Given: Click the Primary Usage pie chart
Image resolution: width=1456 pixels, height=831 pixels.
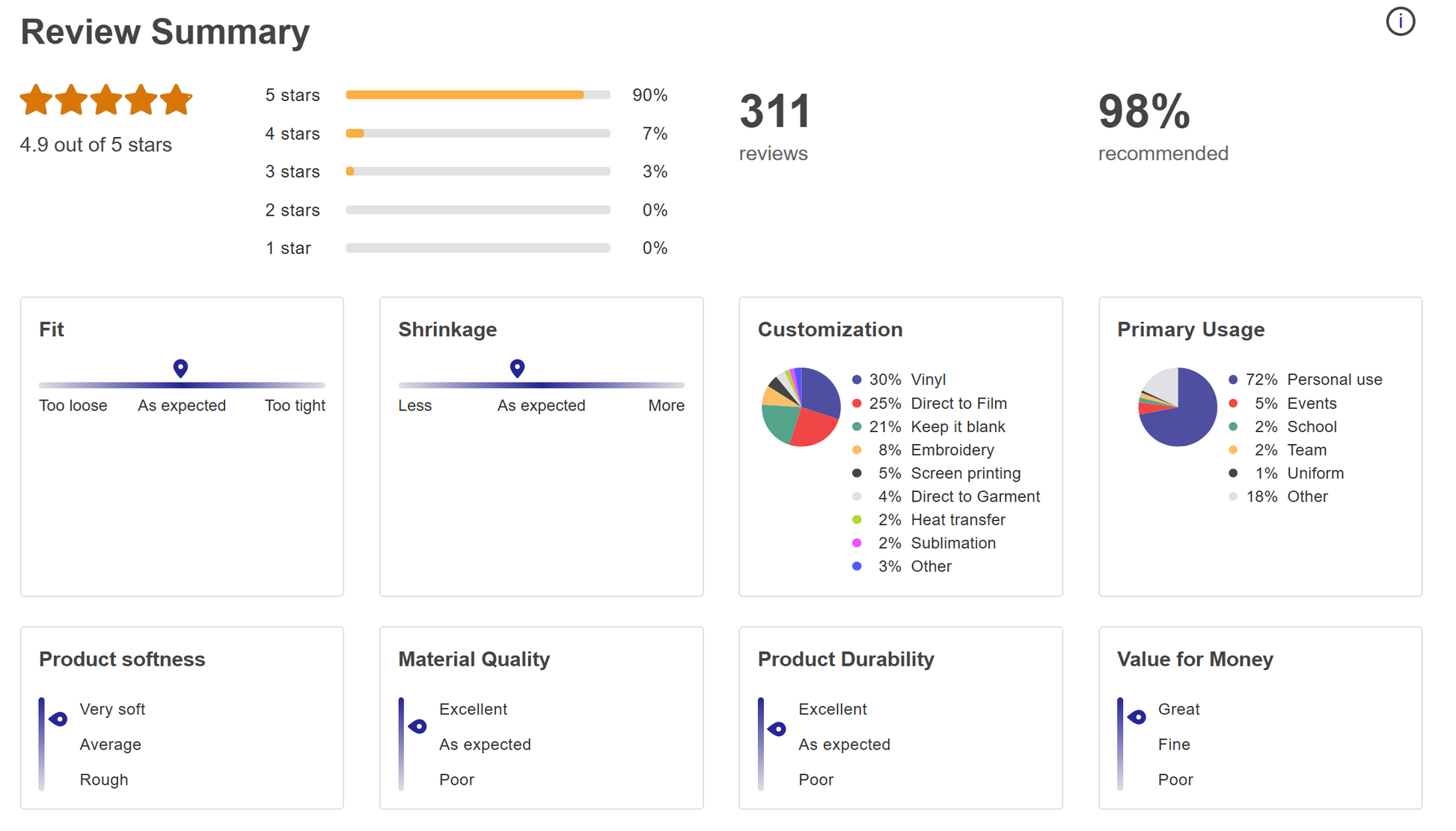Looking at the screenshot, I should 1178,407.
